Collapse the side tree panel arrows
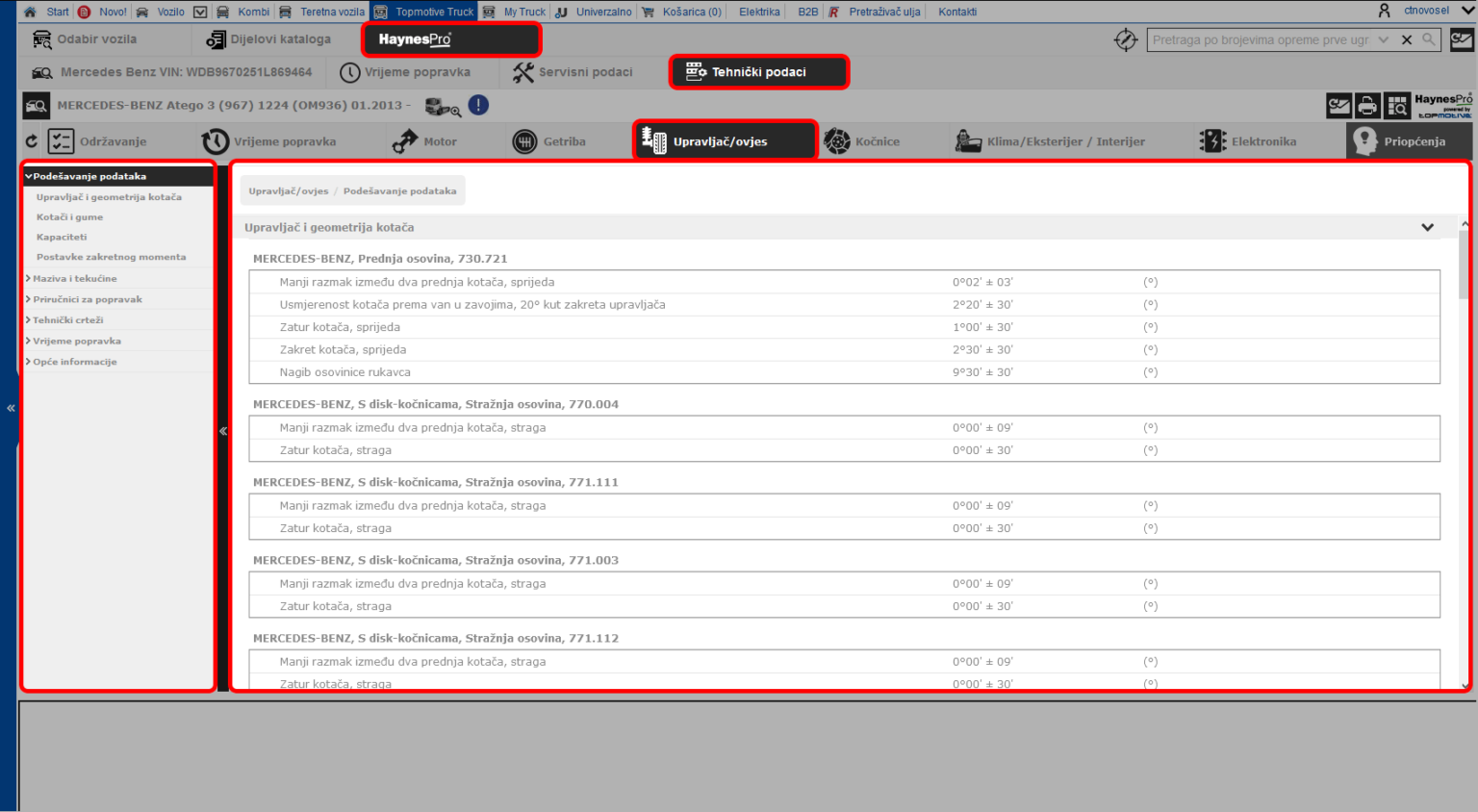1478x812 pixels. 223,431
